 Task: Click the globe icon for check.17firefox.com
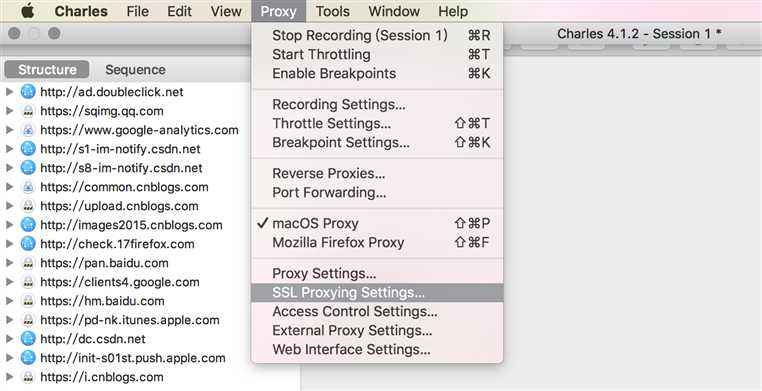click(x=28, y=244)
